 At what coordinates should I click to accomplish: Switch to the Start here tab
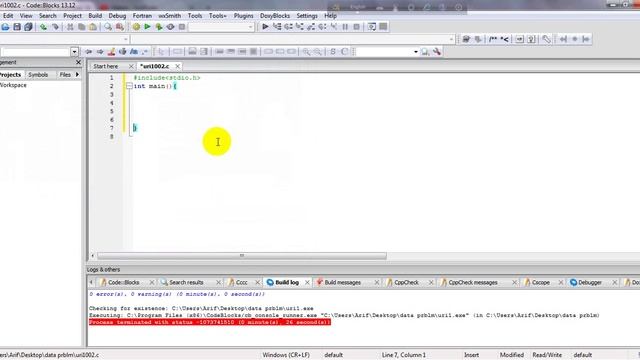point(105,66)
